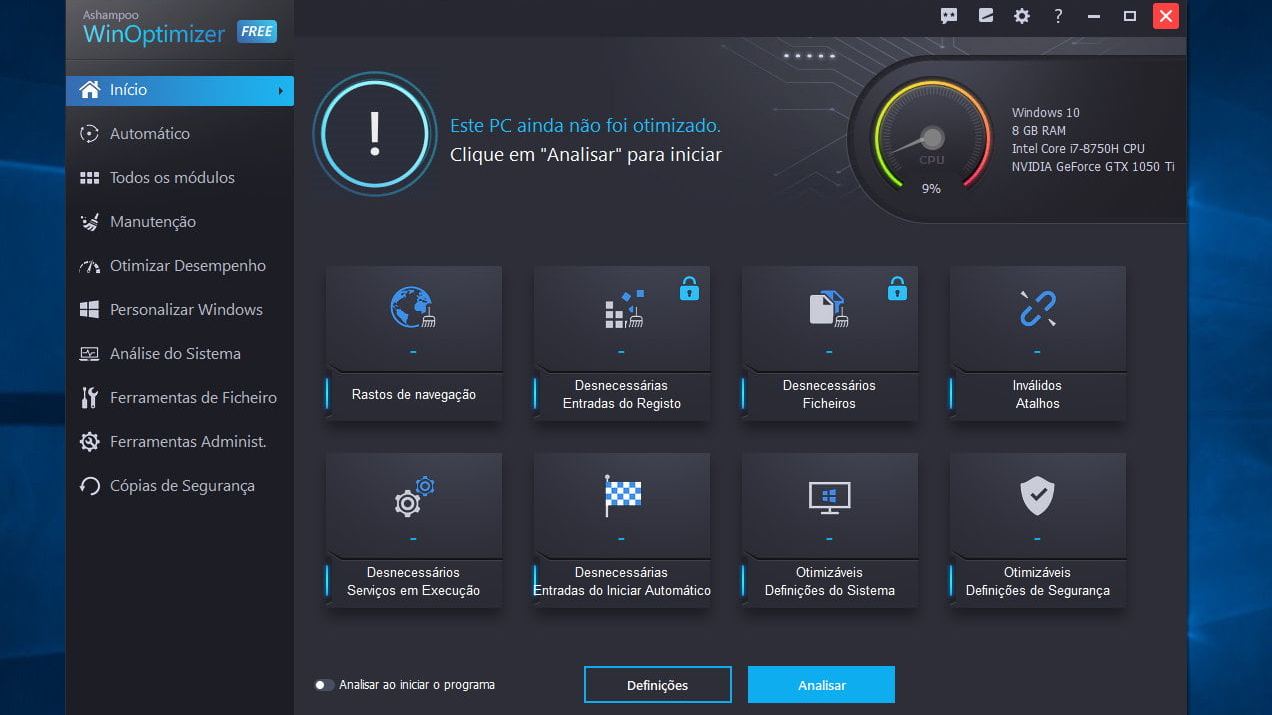Click the globe icon for Rastos de navegação
This screenshot has height=715, width=1272.
coord(412,308)
